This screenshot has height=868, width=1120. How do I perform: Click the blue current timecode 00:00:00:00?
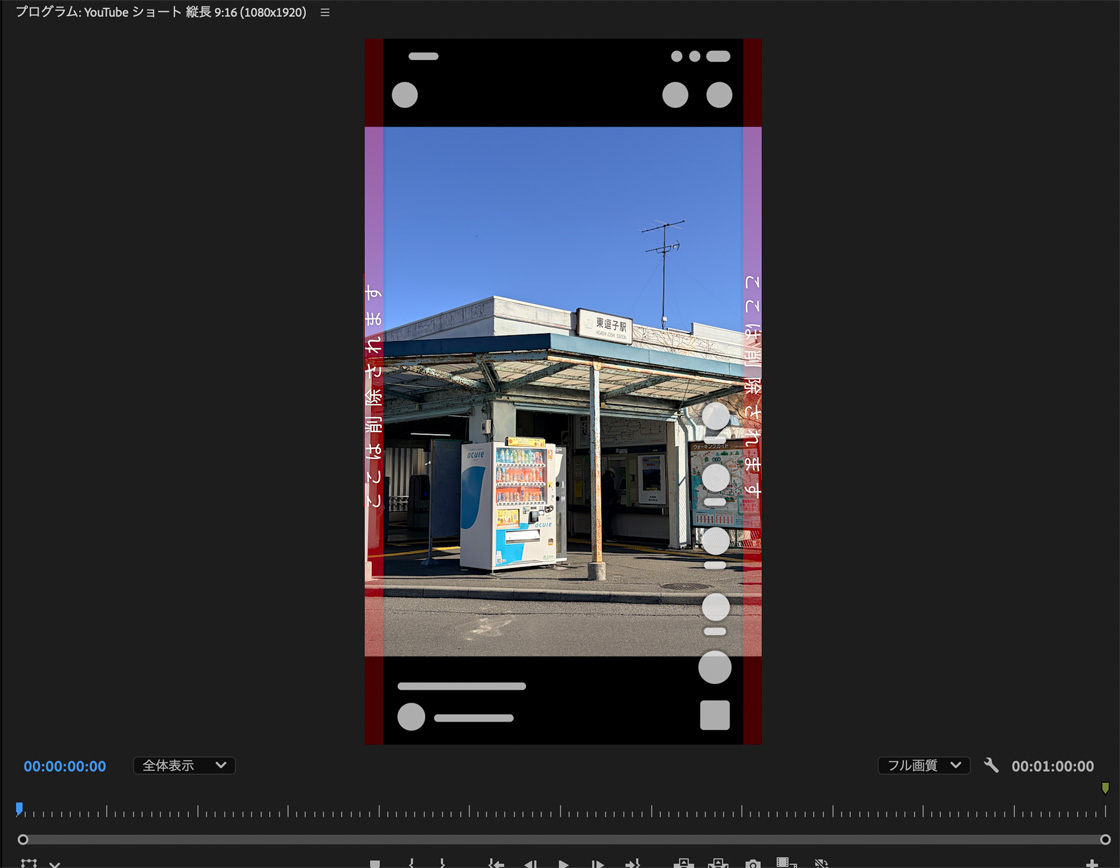click(x=65, y=767)
